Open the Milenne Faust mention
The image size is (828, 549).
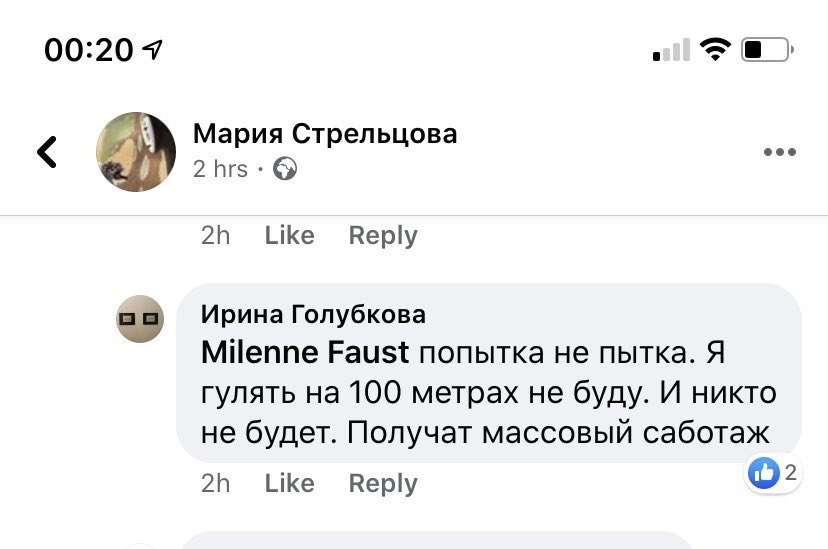[x=305, y=352]
